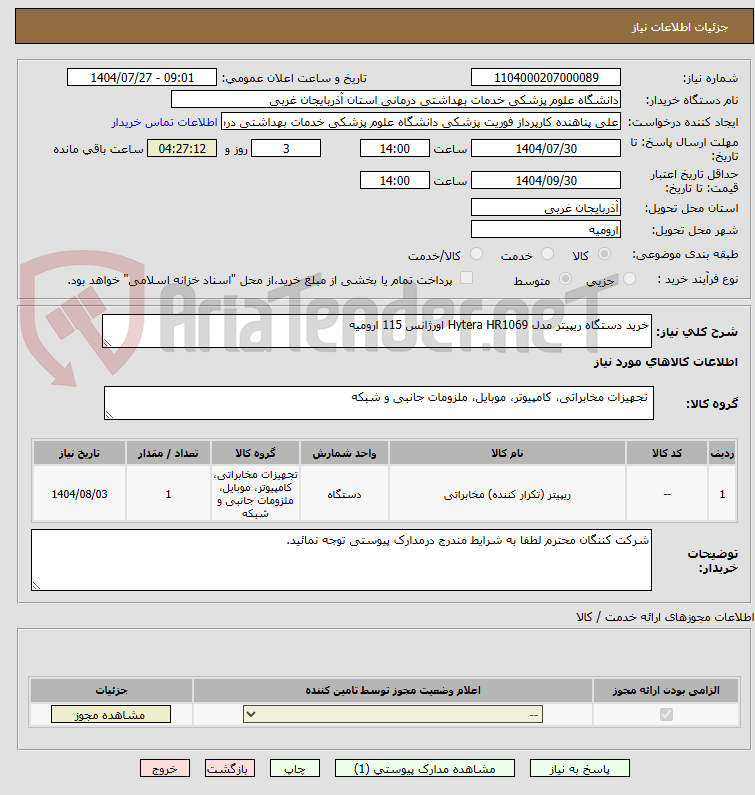Toggle the الزامی بودن ارائه مجوز checkbox

pyautogui.click(x=666, y=714)
